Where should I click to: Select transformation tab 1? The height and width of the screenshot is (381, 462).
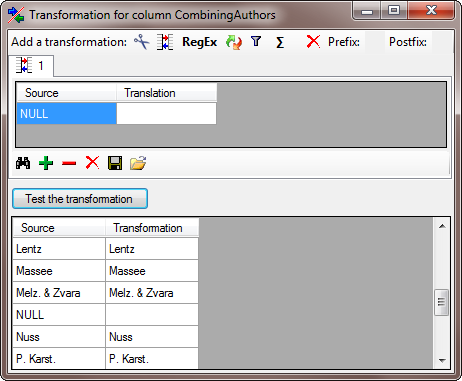pos(31,66)
